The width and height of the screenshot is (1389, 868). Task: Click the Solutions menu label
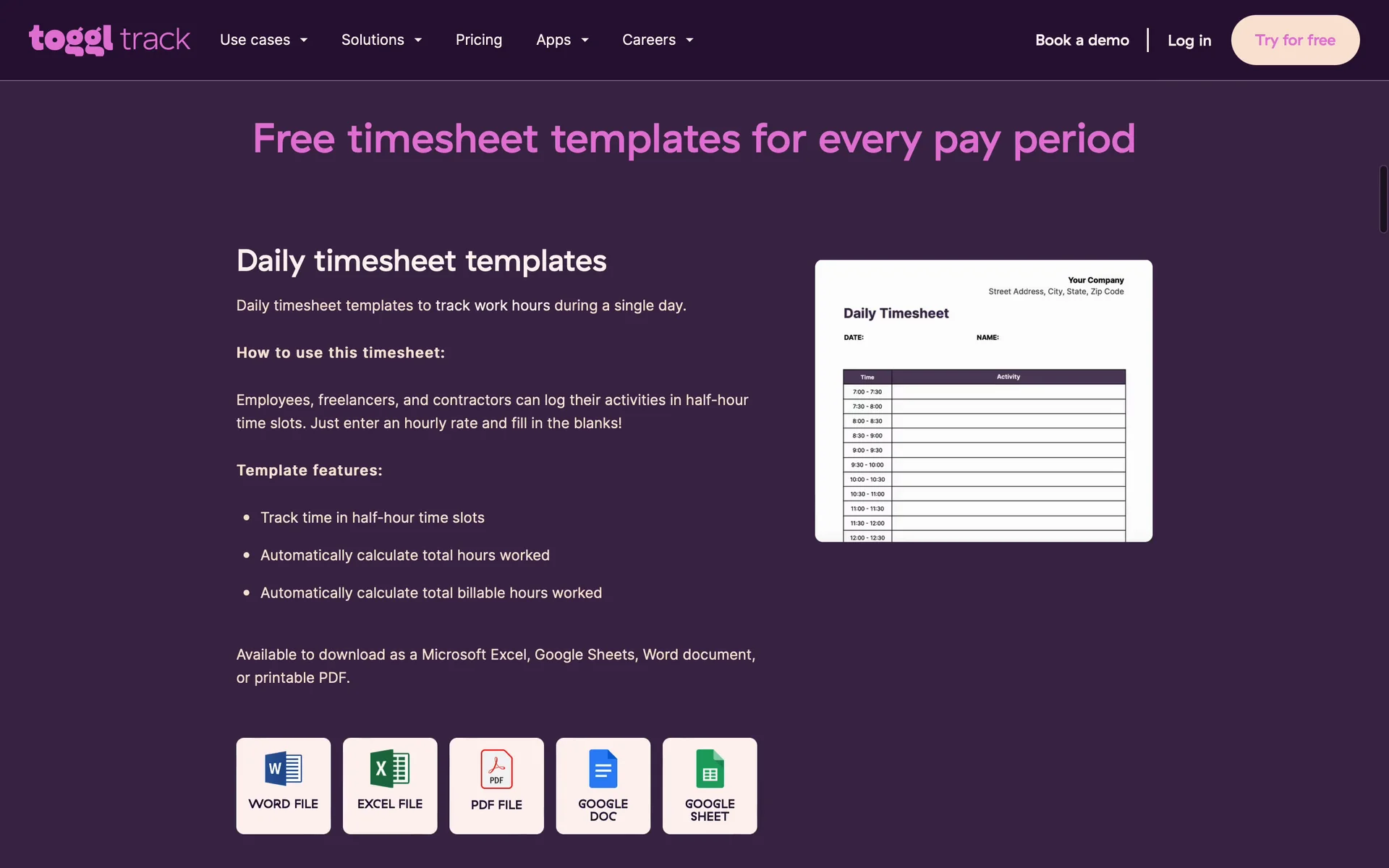click(373, 40)
